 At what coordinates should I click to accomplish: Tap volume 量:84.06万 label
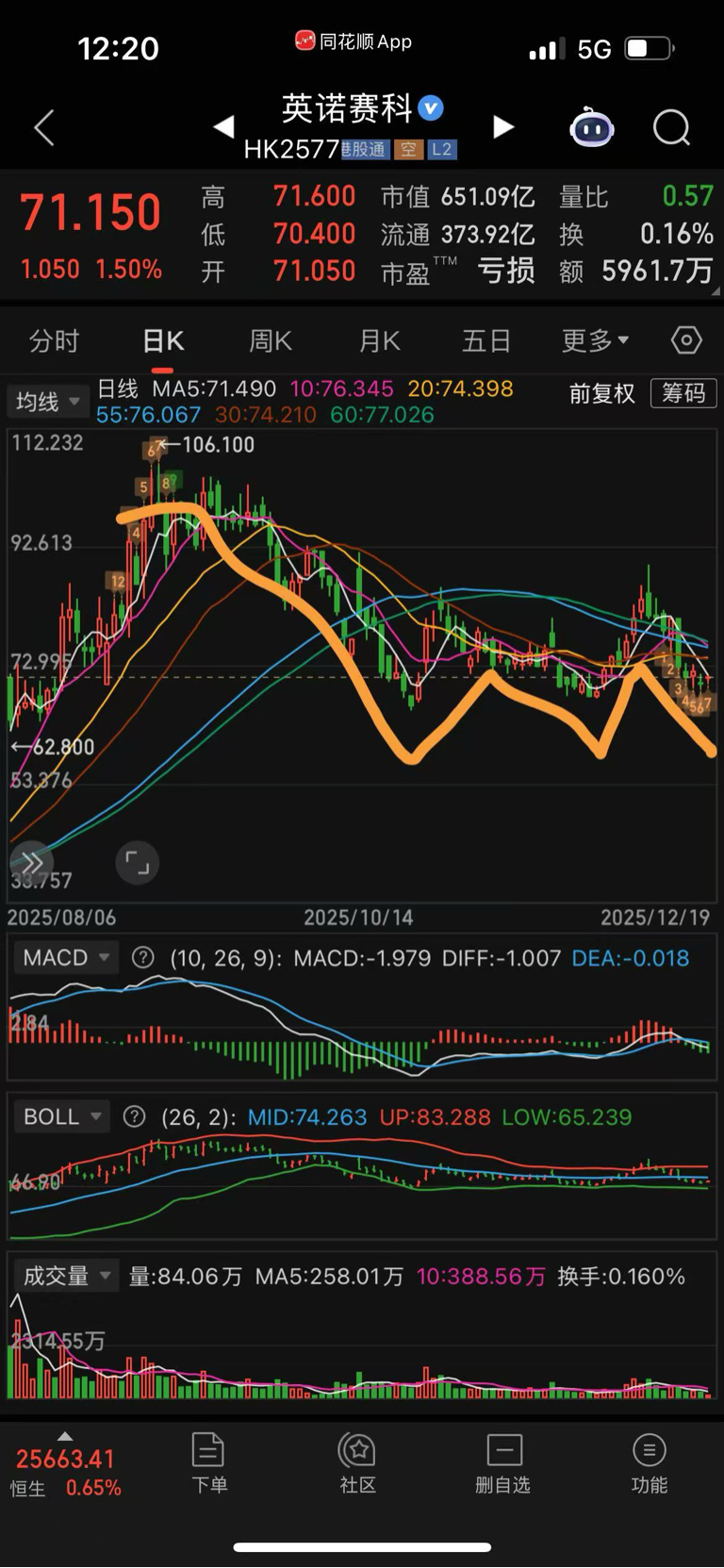click(x=185, y=1277)
